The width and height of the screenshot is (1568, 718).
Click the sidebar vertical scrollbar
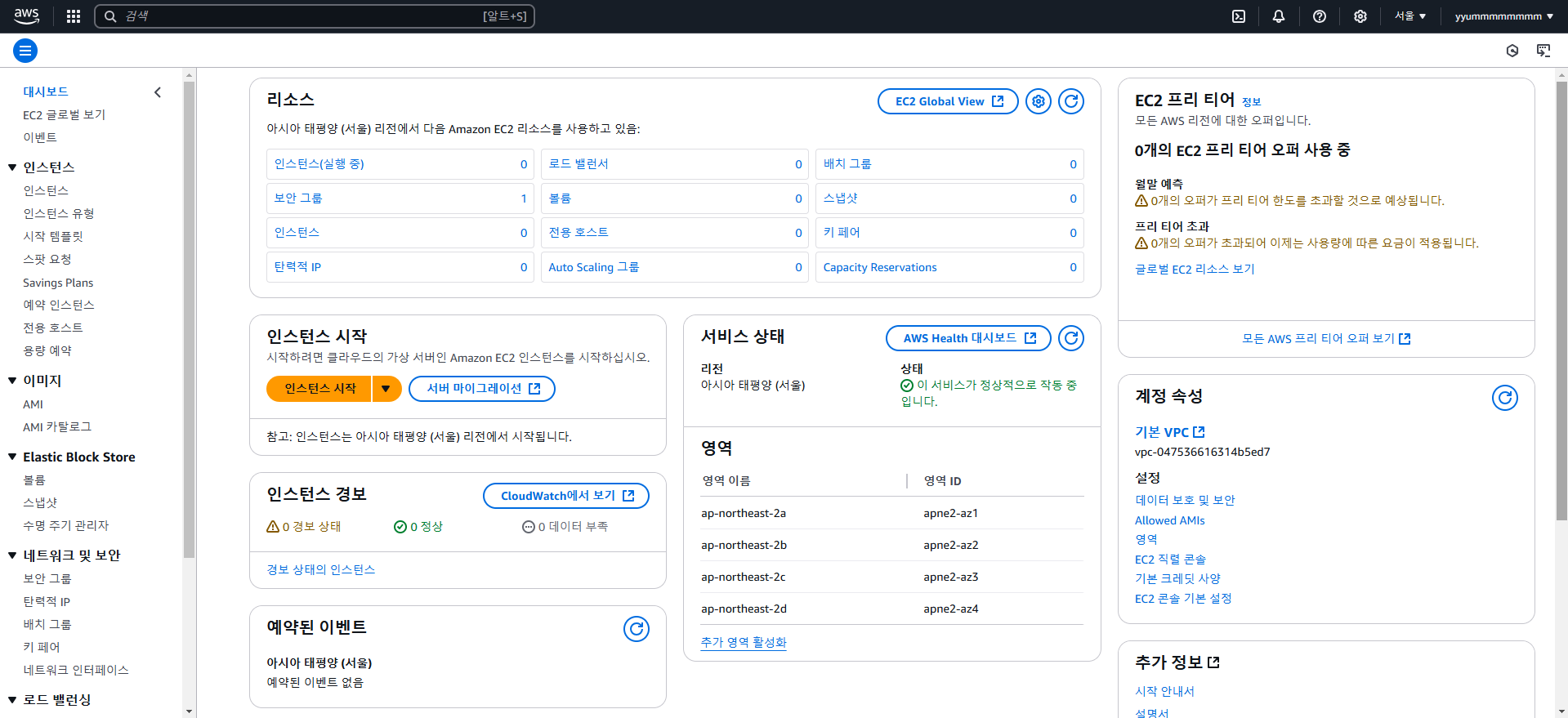190,320
